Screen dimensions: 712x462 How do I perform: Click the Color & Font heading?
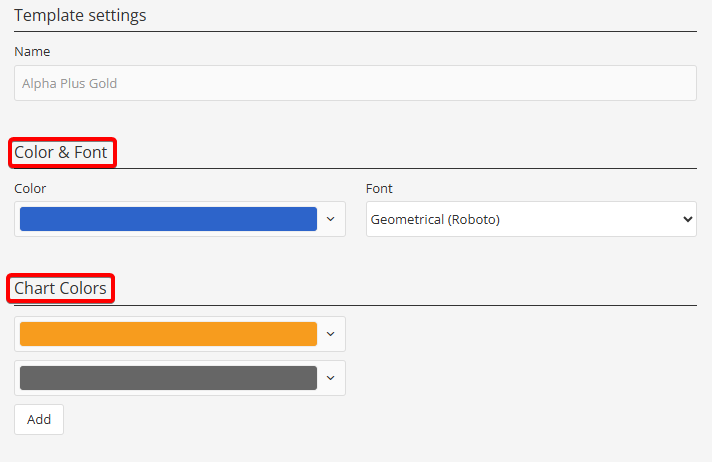(61, 153)
